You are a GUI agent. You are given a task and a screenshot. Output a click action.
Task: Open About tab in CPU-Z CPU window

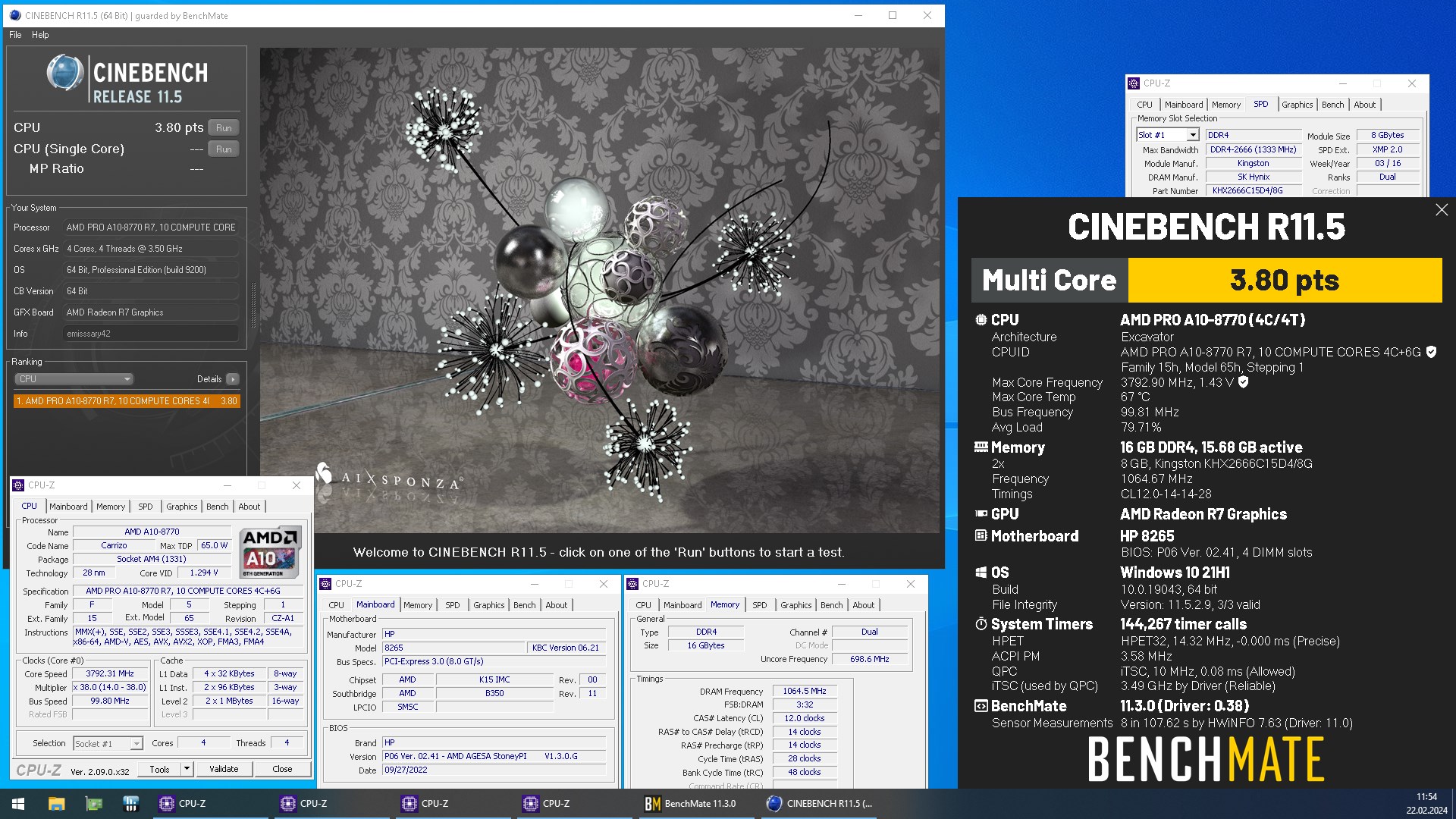tap(249, 507)
